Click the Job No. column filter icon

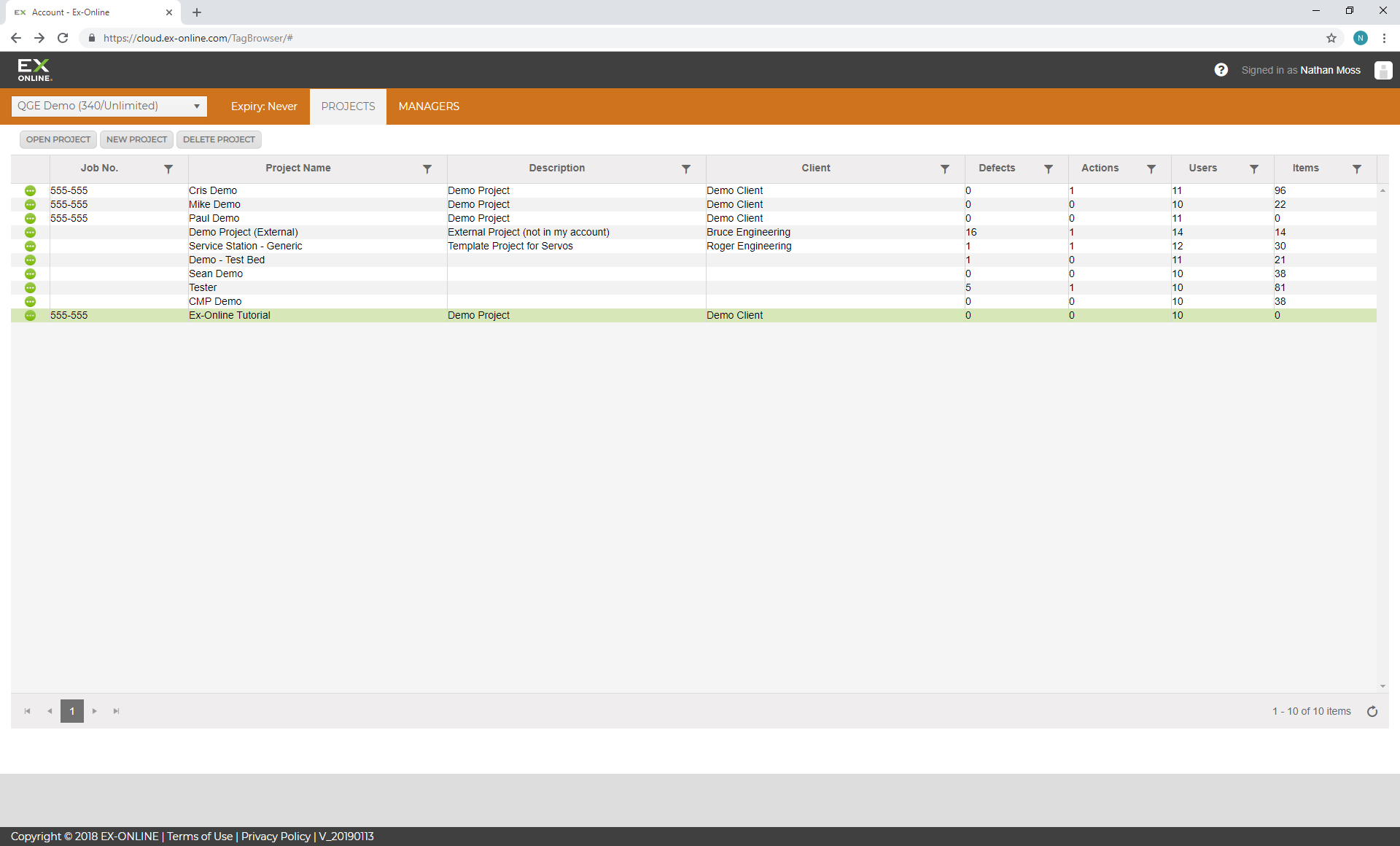pyautogui.click(x=168, y=168)
